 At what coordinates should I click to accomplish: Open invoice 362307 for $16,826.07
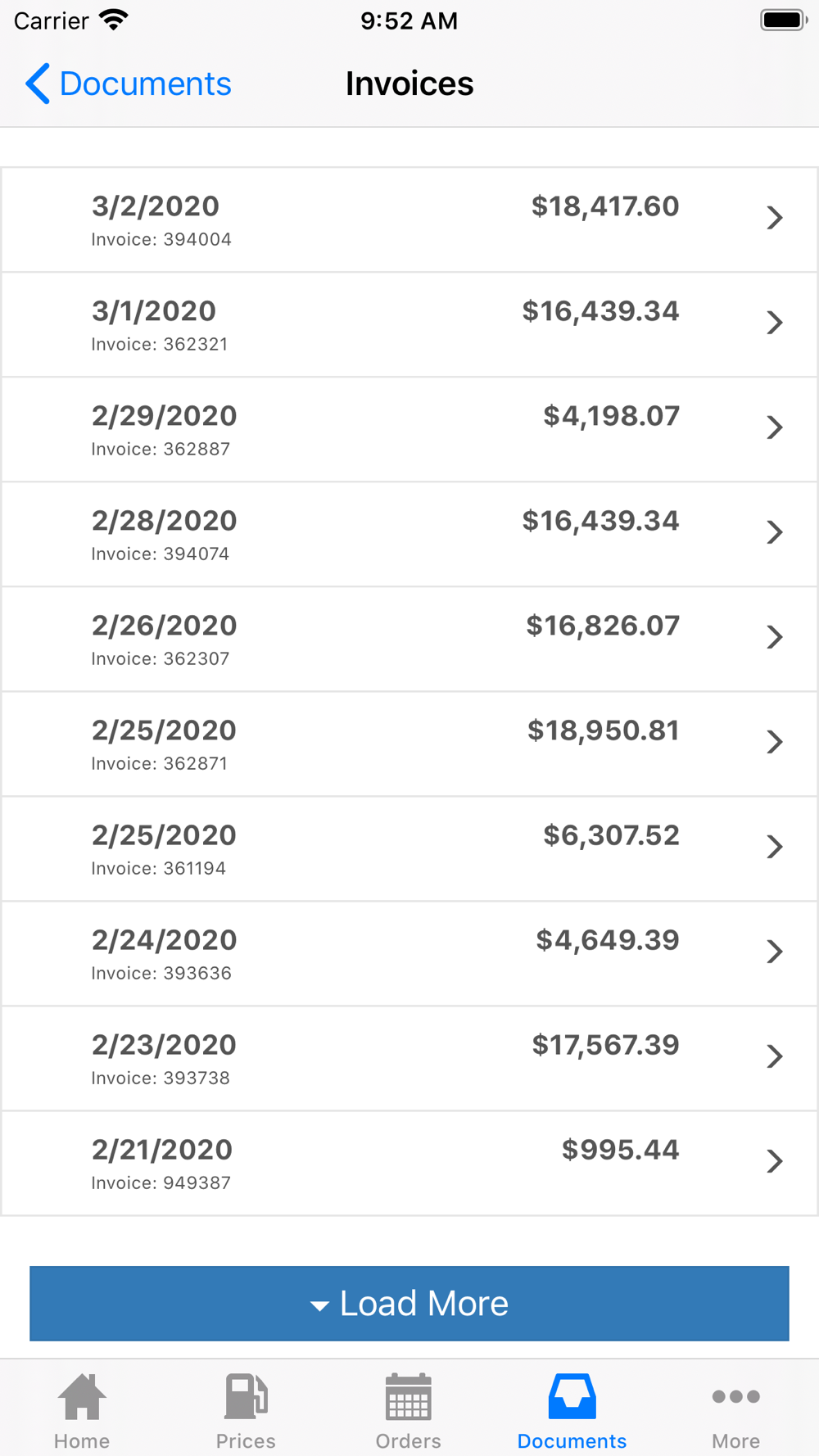pos(409,639)
